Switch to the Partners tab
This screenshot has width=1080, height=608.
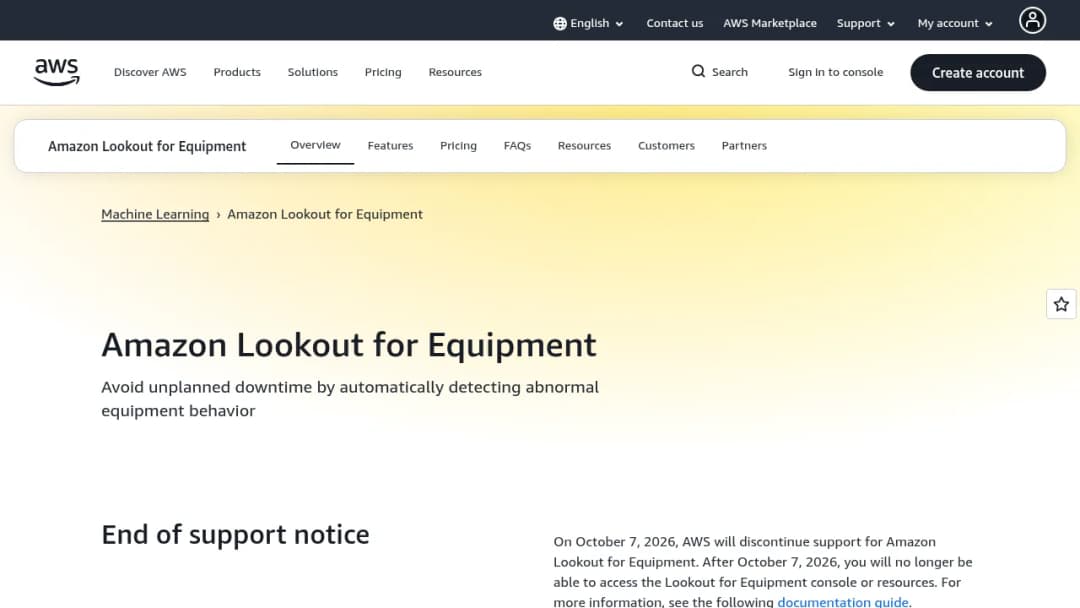point(744,146)
